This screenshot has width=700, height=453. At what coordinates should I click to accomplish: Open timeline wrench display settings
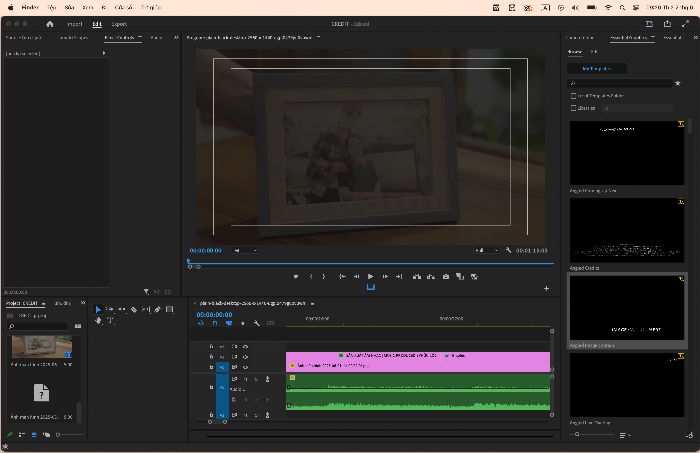tap(257, 323)
